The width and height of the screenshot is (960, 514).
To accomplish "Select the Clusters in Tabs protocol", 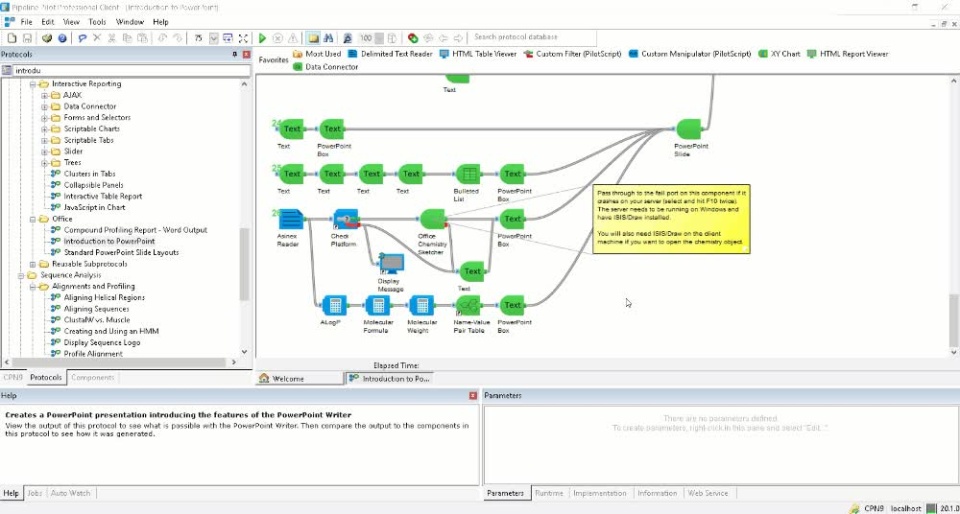I will [x=89, y=174].
